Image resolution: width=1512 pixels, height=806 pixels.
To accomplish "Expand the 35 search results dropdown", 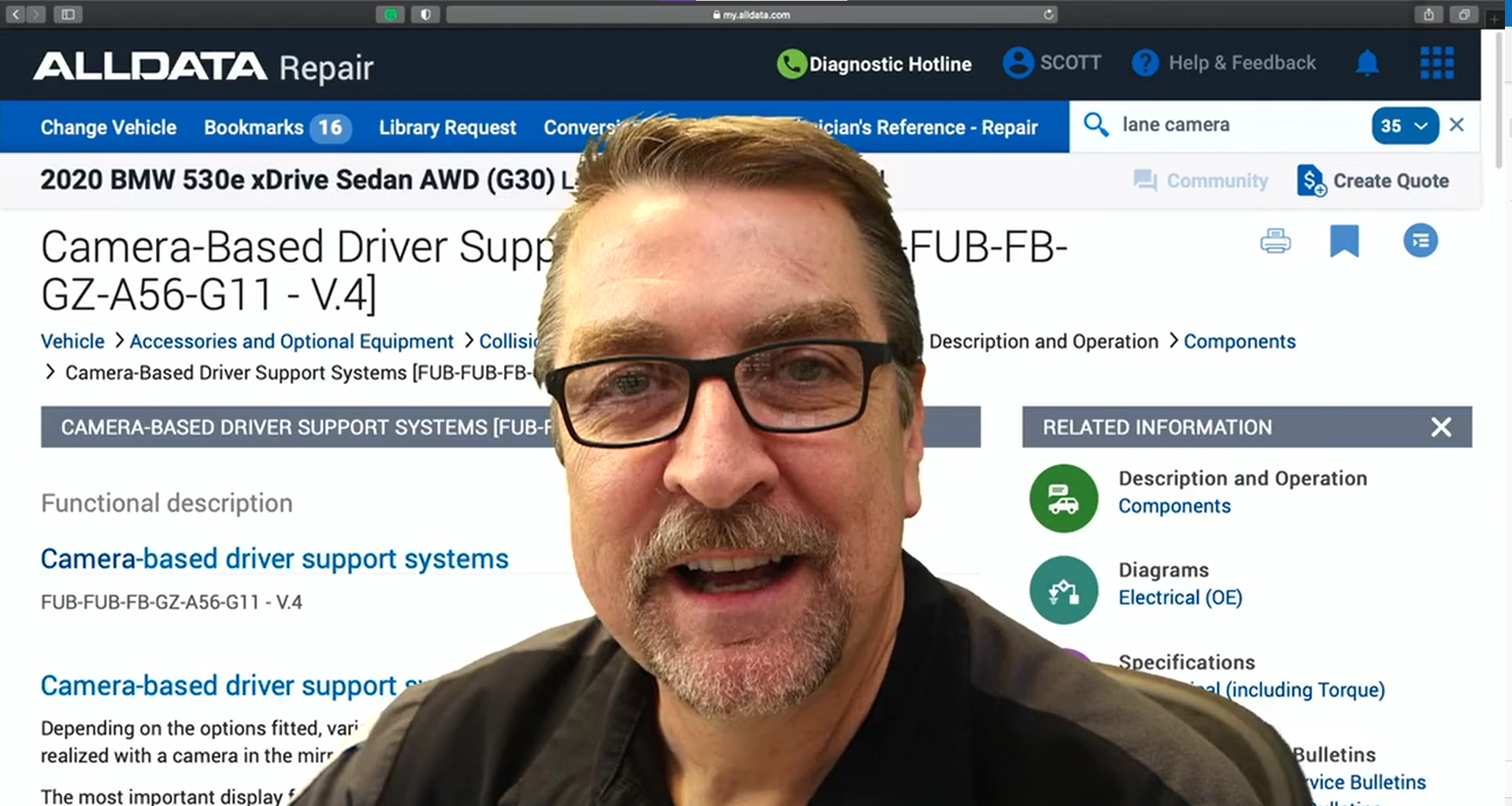I will (x=1404, y=126).
